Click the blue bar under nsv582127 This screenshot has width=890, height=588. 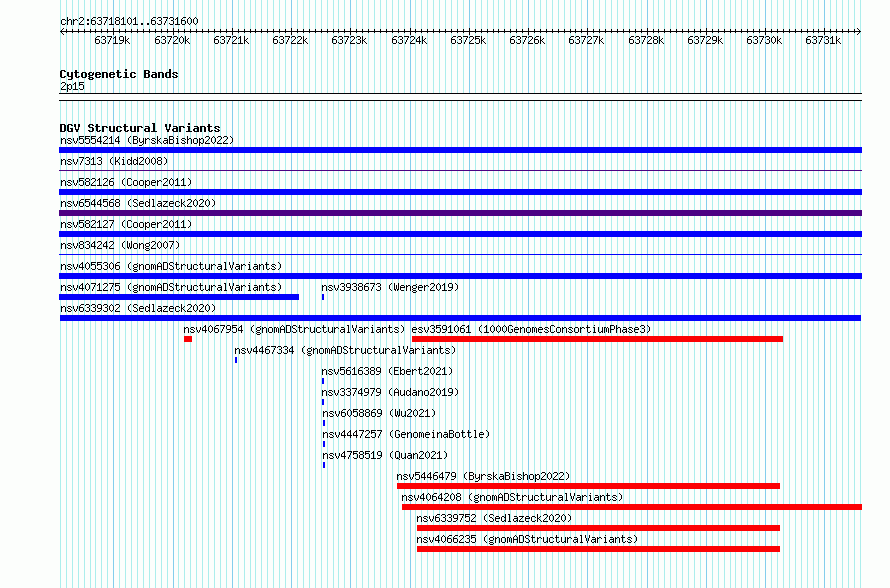tap(460, 234)
